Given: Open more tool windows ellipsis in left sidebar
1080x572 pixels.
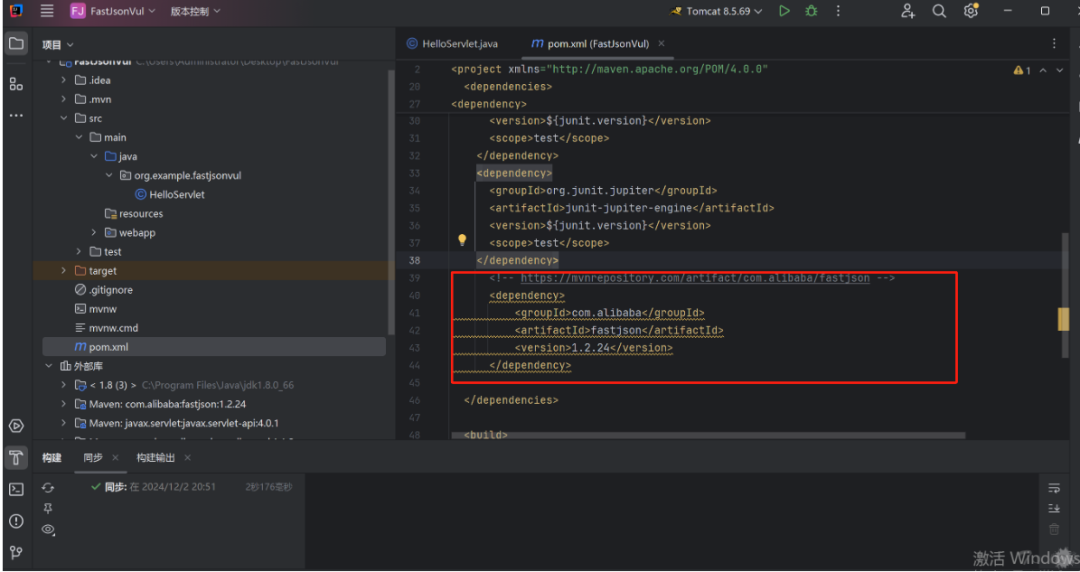Looking at the screenshot, I should [16, 116].
